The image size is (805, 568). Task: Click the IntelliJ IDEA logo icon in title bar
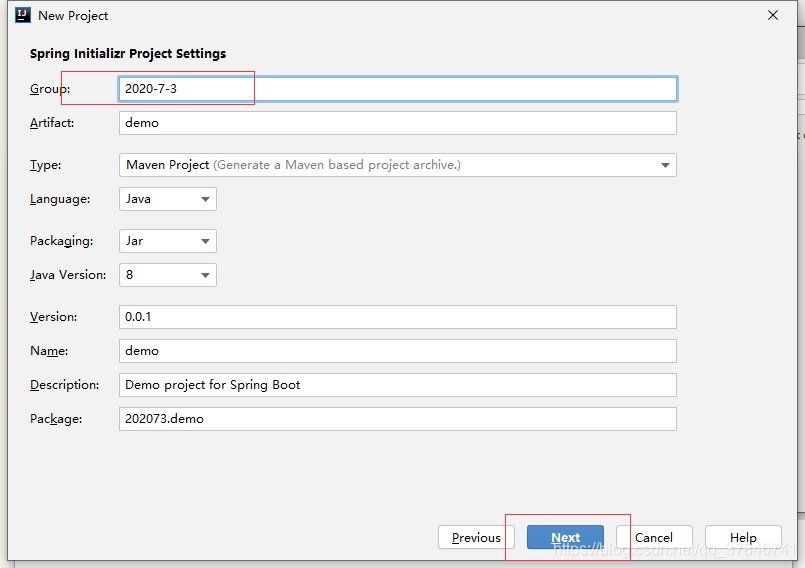pos(23,15)
